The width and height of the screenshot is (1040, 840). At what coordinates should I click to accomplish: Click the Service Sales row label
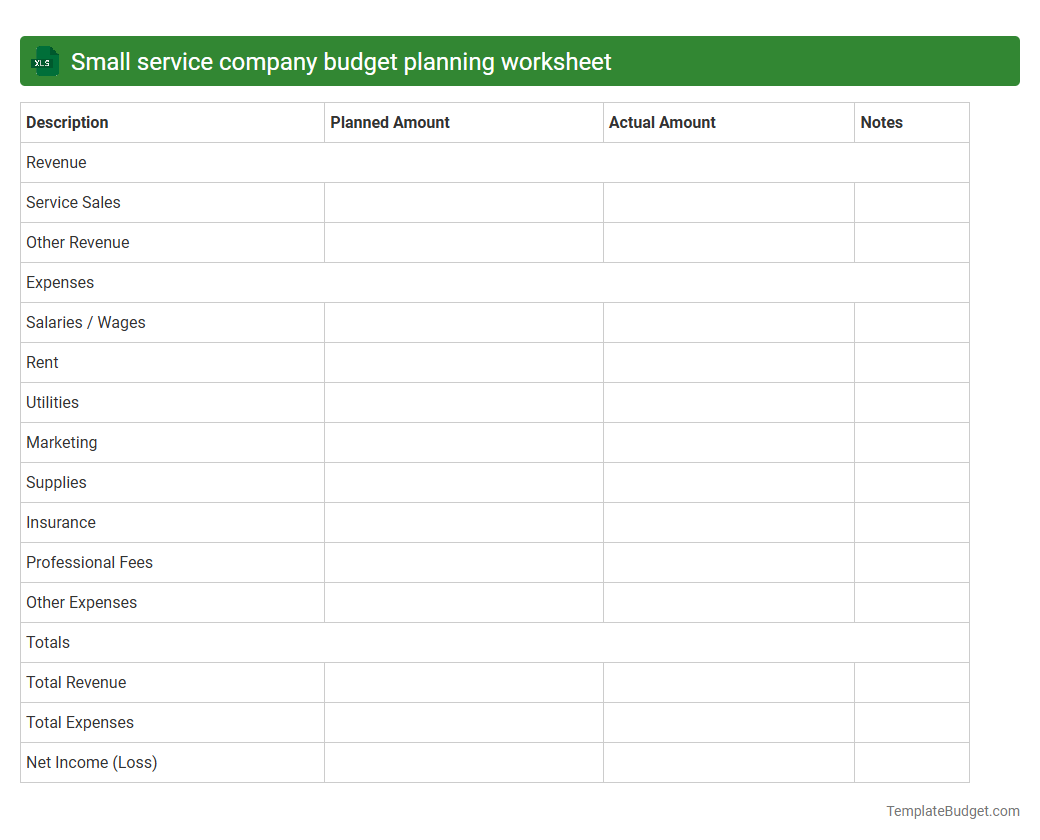tap(73, 202)
